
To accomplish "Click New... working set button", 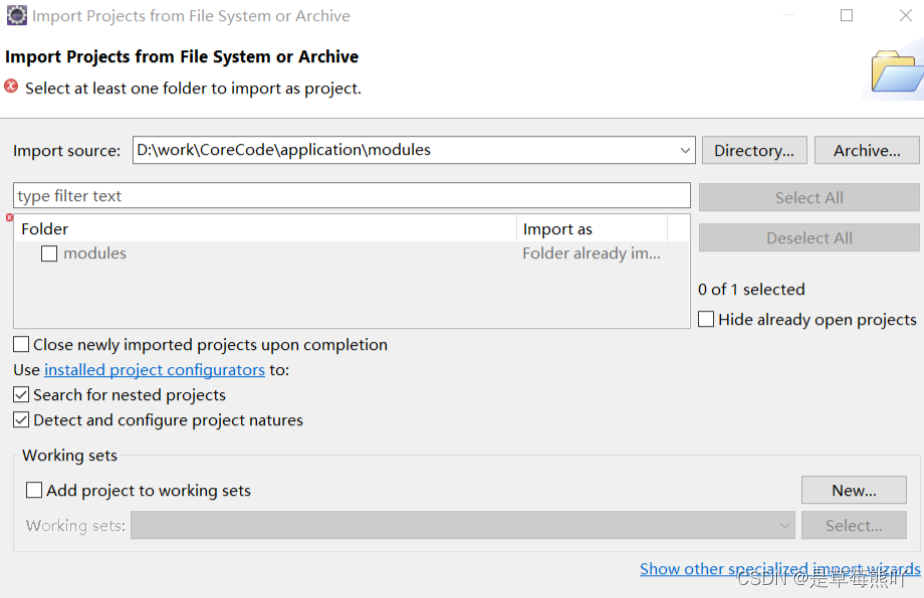I will (853, 491).
